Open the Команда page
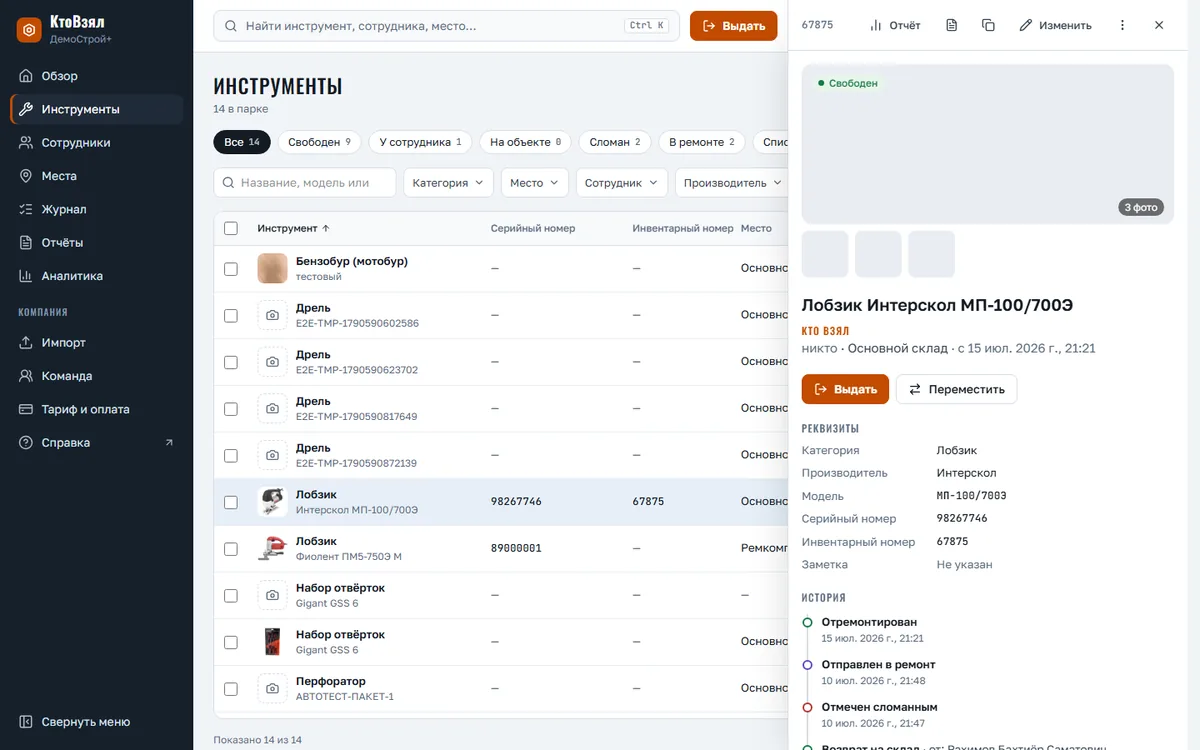The width and height of the screenshot is (1200, 750). click(96, 376)
